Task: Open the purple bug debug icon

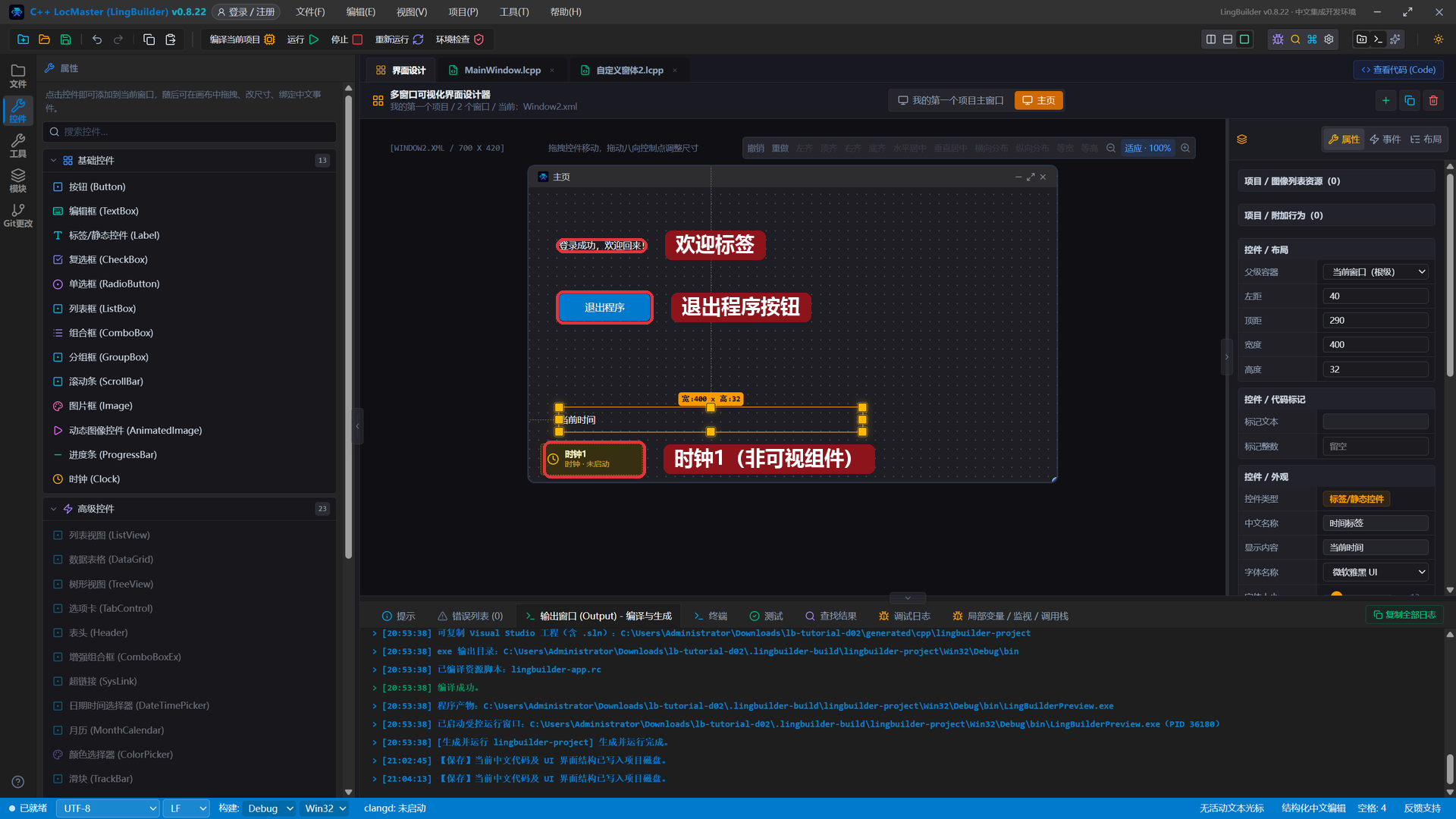Action: [x=1278, y=39]
